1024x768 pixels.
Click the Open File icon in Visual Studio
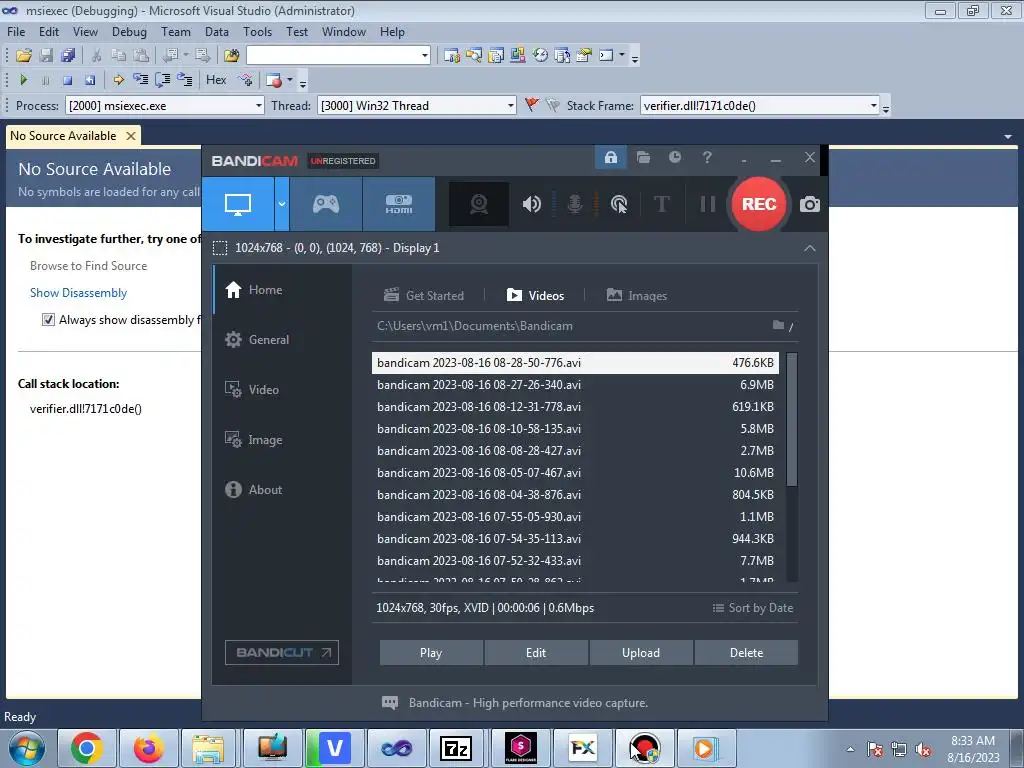pos(24,56)
